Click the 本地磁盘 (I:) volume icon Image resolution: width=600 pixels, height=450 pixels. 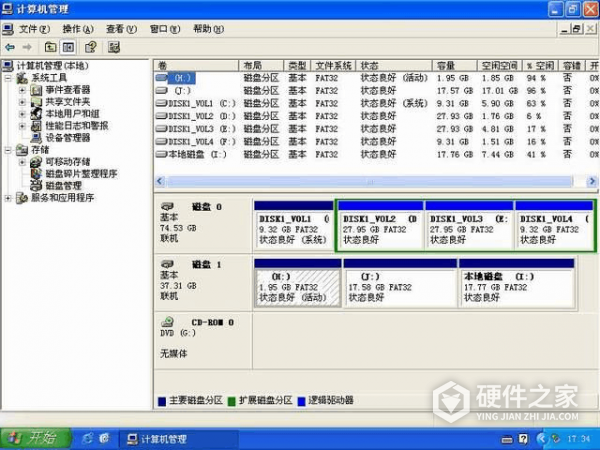[161, 154]
